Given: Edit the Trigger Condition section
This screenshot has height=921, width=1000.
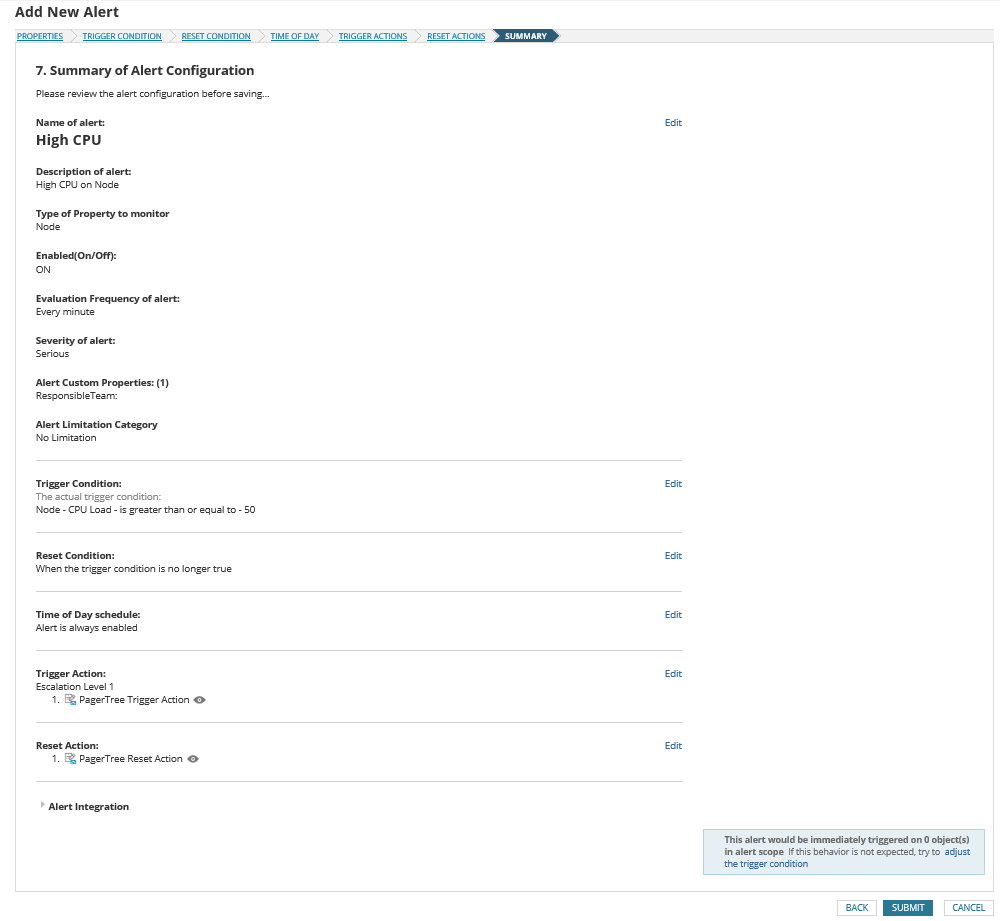Looking at the screenshot, I should point(673,484).
